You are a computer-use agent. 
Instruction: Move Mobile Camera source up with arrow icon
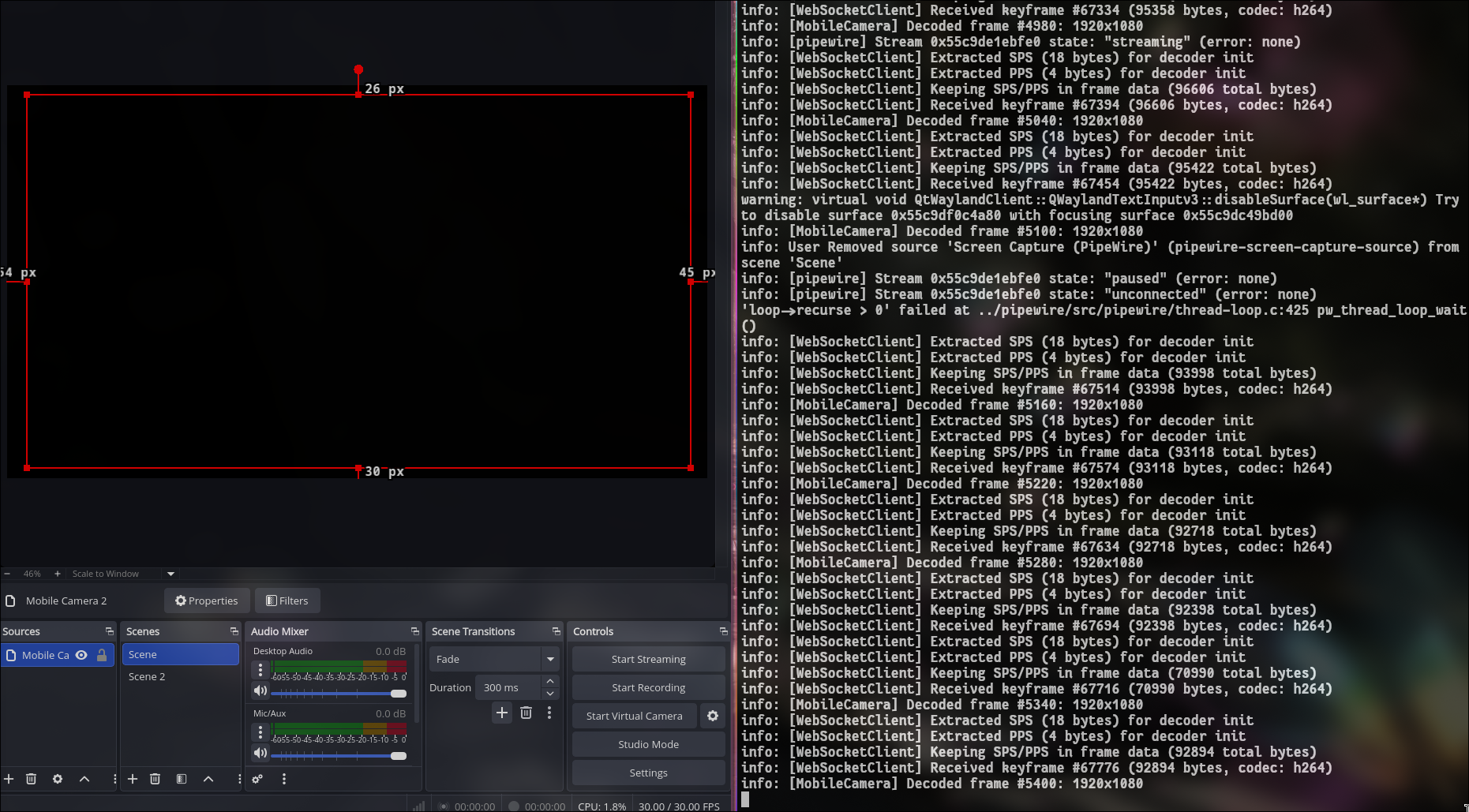(x=84, y=779)
